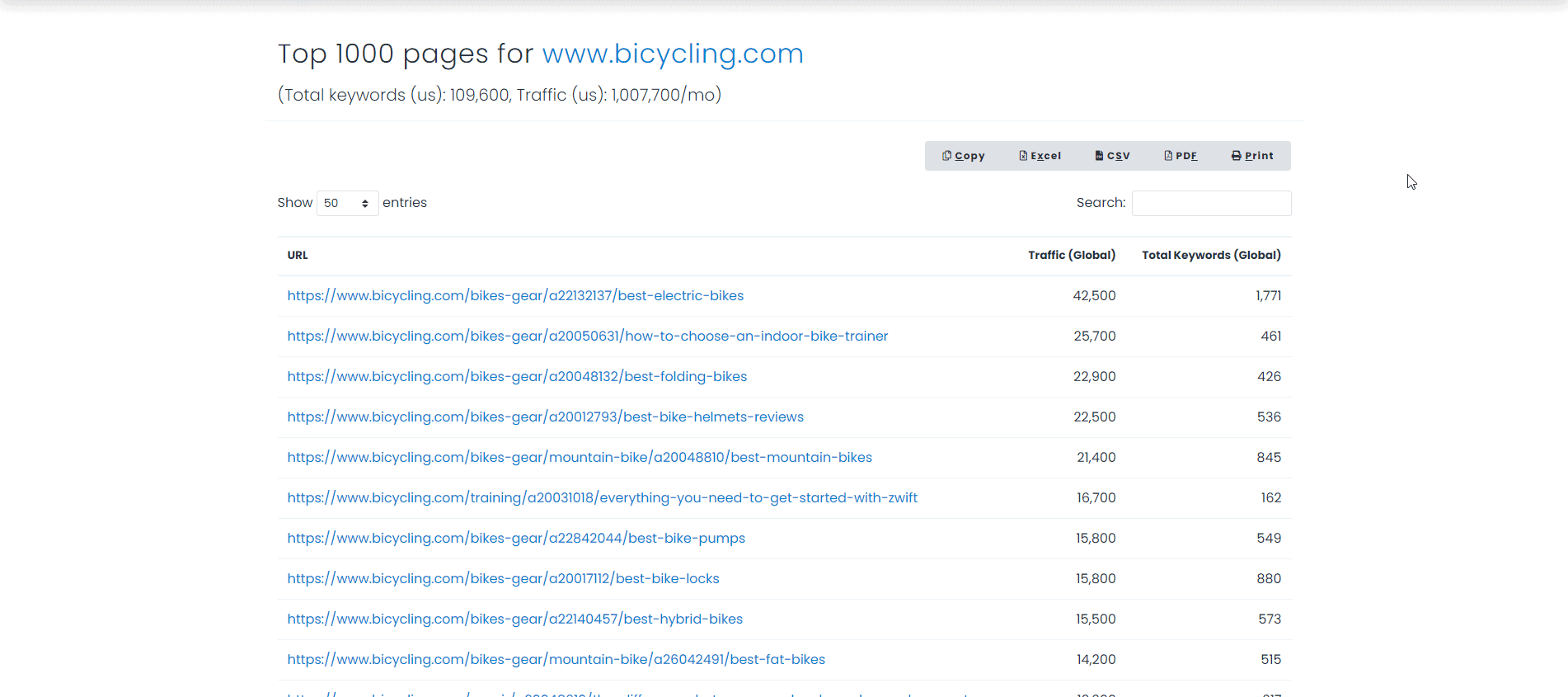The image size is (1568, 697).
Task: Download the table as CSV
Action: click(1112, 156)
